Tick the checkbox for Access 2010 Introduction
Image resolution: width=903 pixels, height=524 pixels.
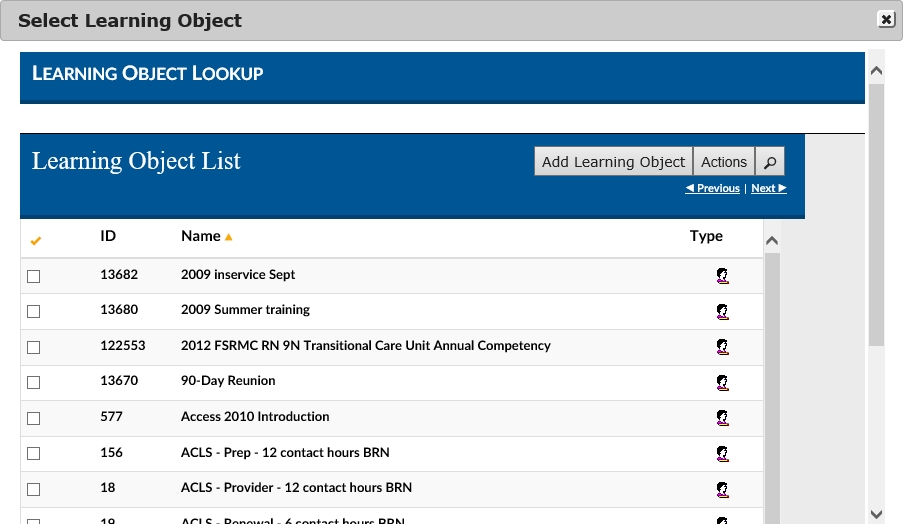[34, 418]
